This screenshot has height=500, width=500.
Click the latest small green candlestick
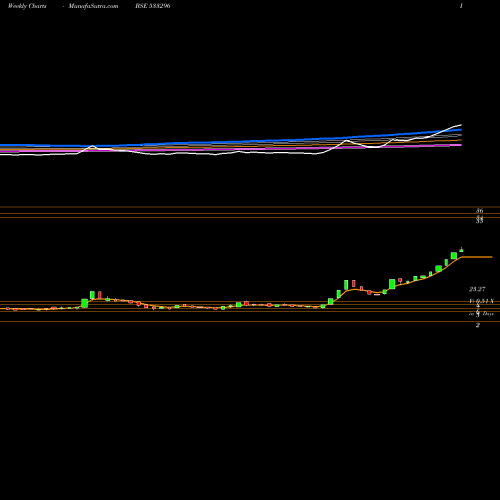tap(461, 250)
